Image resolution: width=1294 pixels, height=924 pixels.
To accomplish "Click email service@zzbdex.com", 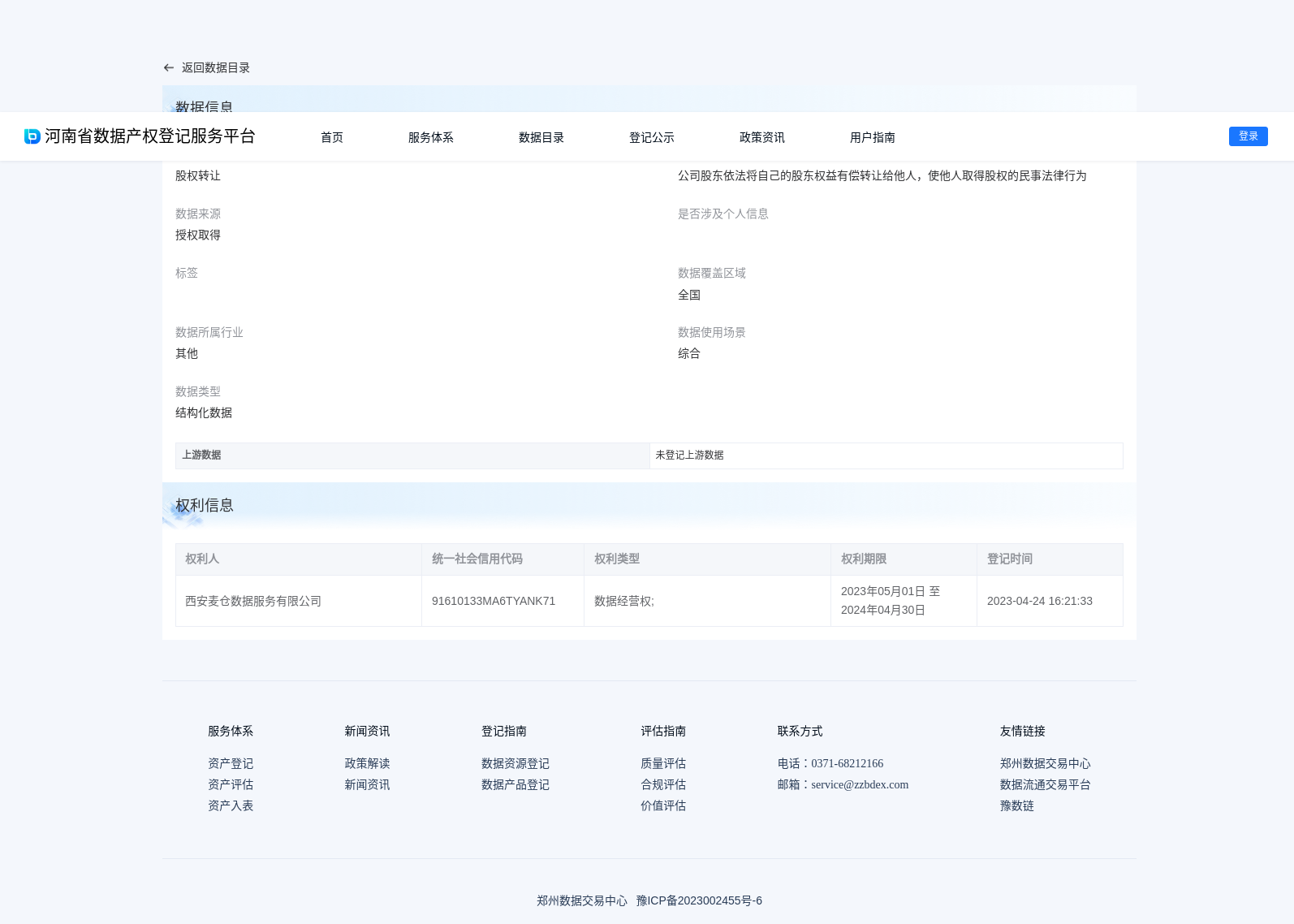I will pos(860,784).
